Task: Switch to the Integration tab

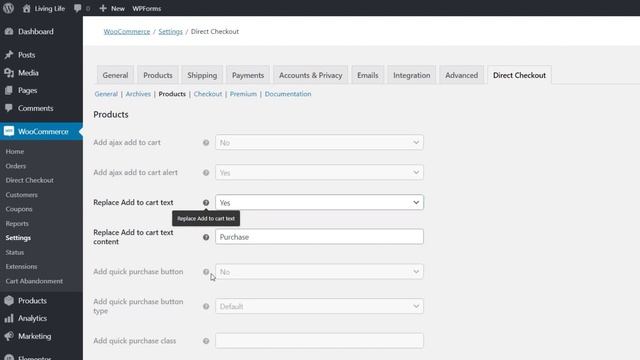Action: pyautogui.click(x=411, y=75)
